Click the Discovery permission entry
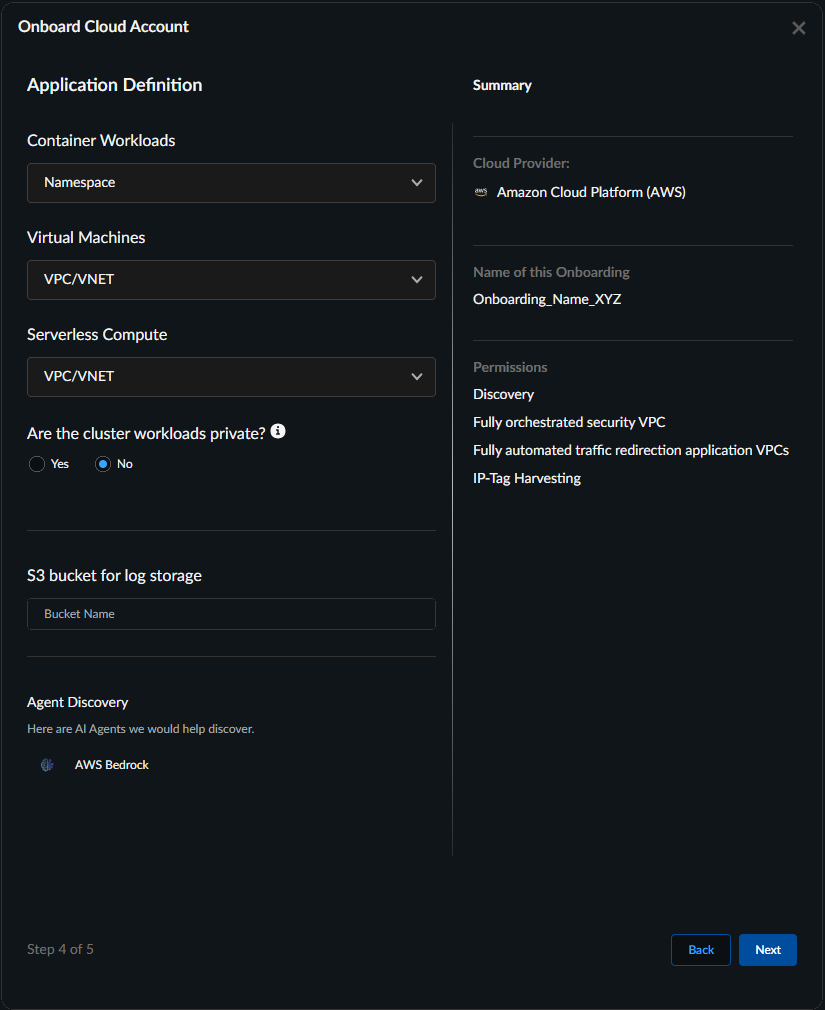Image resolution: width=825 pixels, height=1010 pixels. coord(503,394)
